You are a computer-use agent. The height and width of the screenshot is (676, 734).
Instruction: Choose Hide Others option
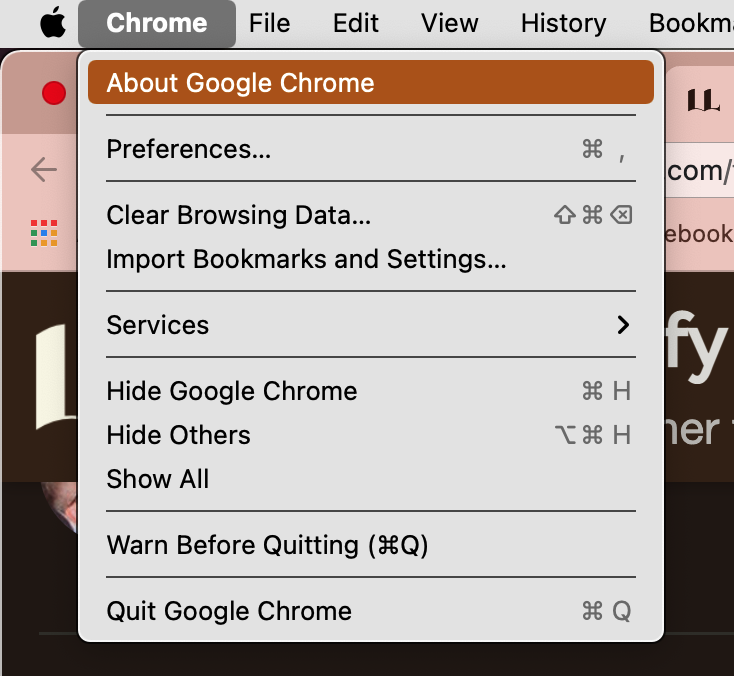pyautogui.click(x=371, y=435)
